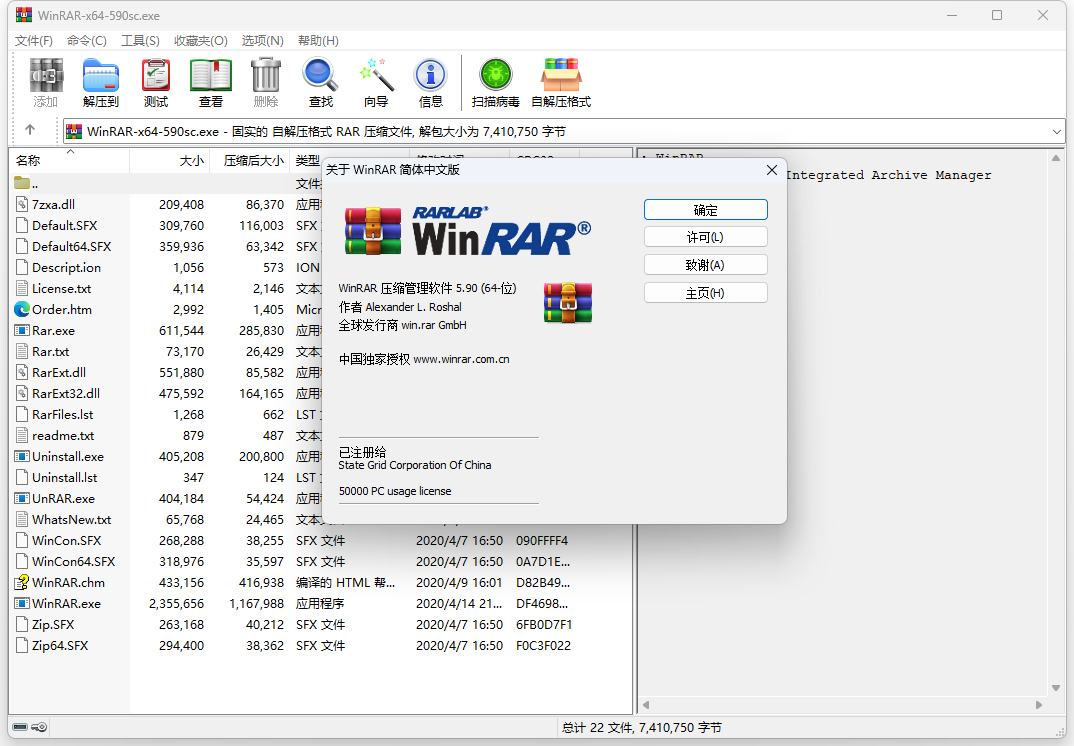Click the 主页(H) home page button
This screenshot has height=746, width=1074.
click(705, 293)
